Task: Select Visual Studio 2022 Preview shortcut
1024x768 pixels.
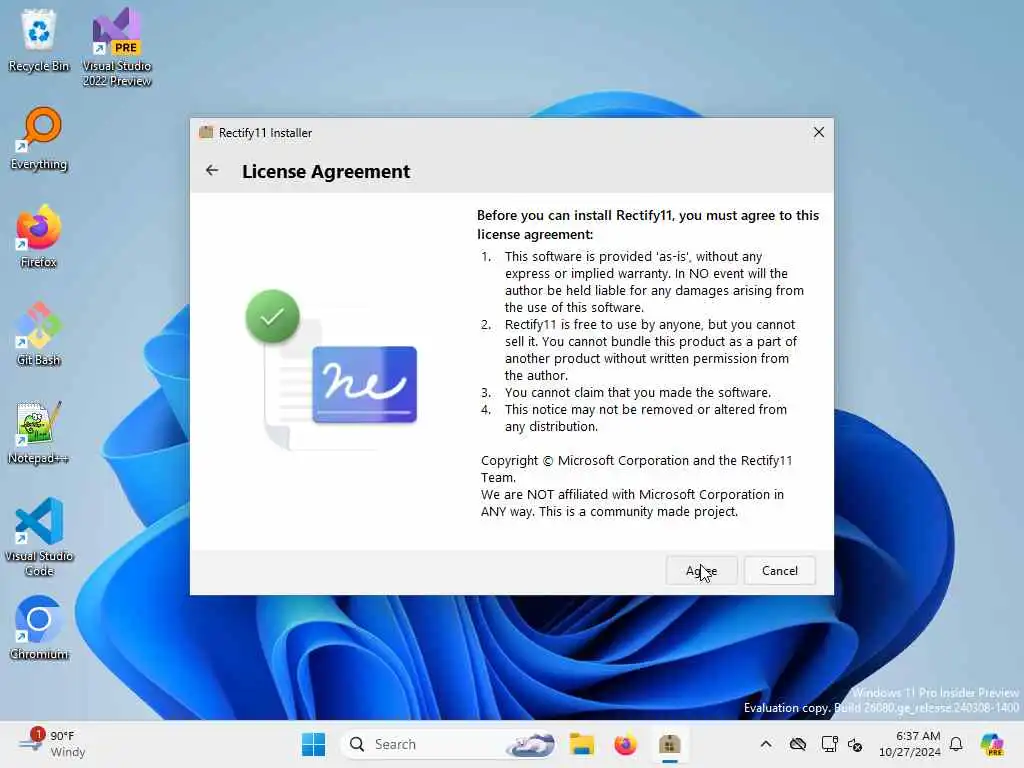Action: click(117, 47)
